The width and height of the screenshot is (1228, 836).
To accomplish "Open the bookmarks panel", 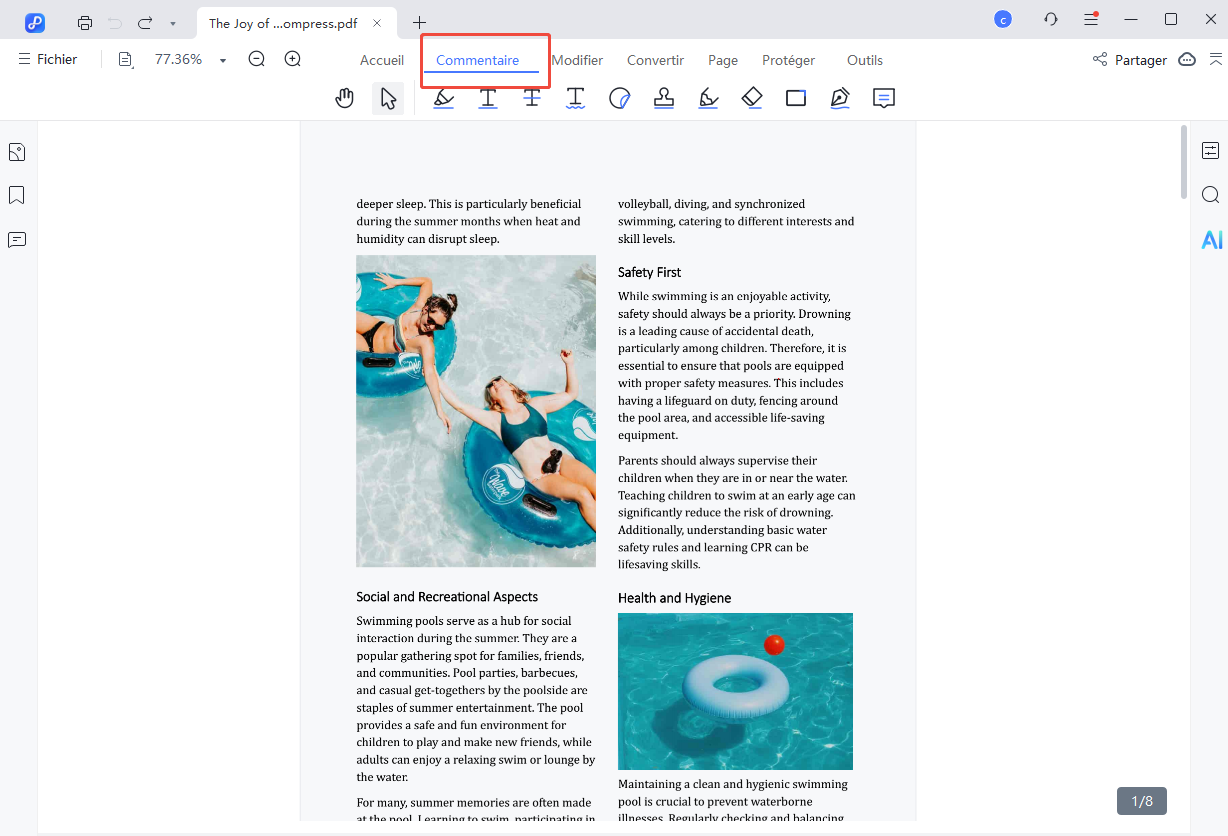I will click(x=17, y=195).
